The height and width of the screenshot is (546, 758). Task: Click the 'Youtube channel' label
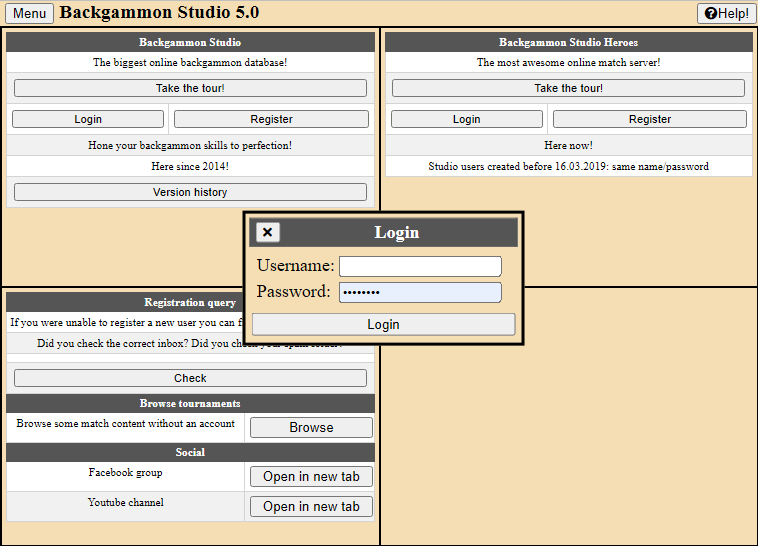tap(126, 502)
